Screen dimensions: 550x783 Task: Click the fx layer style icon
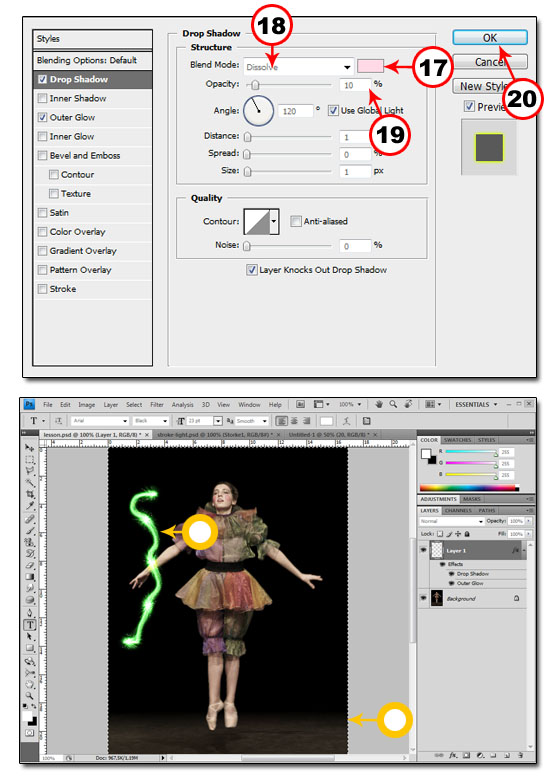pyautogui.click(x=453, y=755)
